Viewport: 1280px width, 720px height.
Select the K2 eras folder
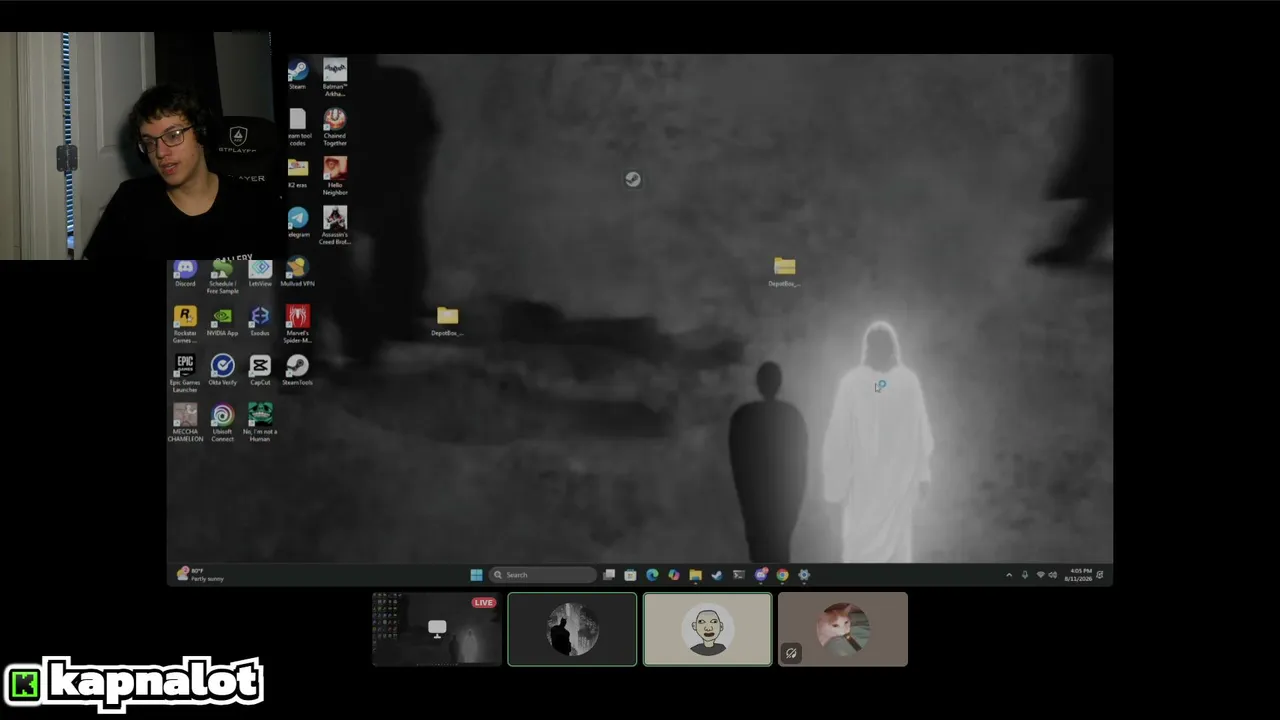(298, 172)
